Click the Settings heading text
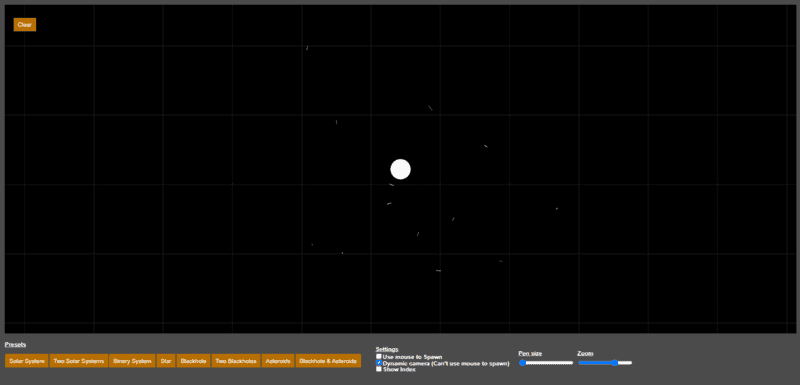Screen dimensions: 800x385 click(387, 349)
